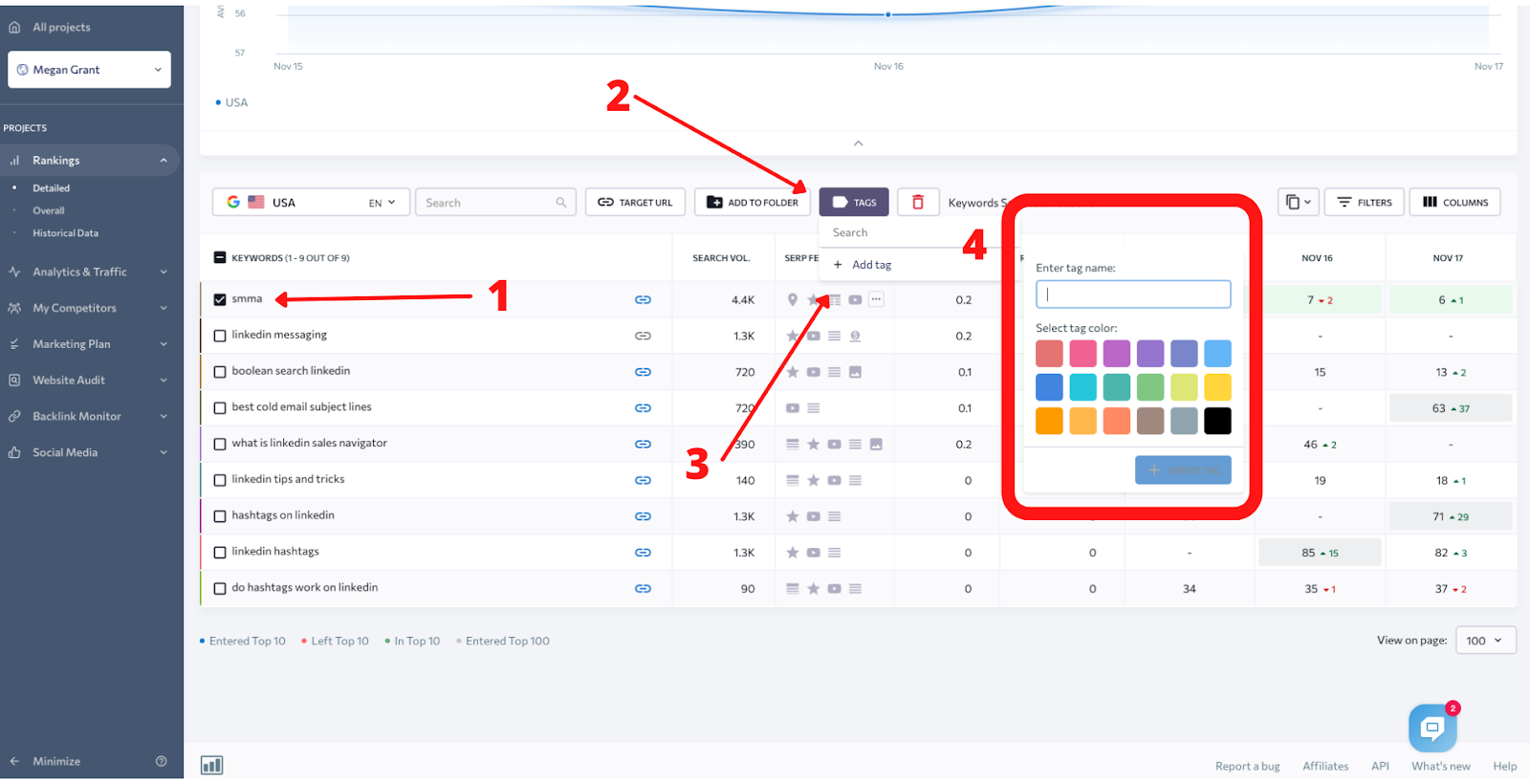The image size is (1530, 784).
Task: Collapse the chart panel with the up chevron
Action: [x=859, y=143]
